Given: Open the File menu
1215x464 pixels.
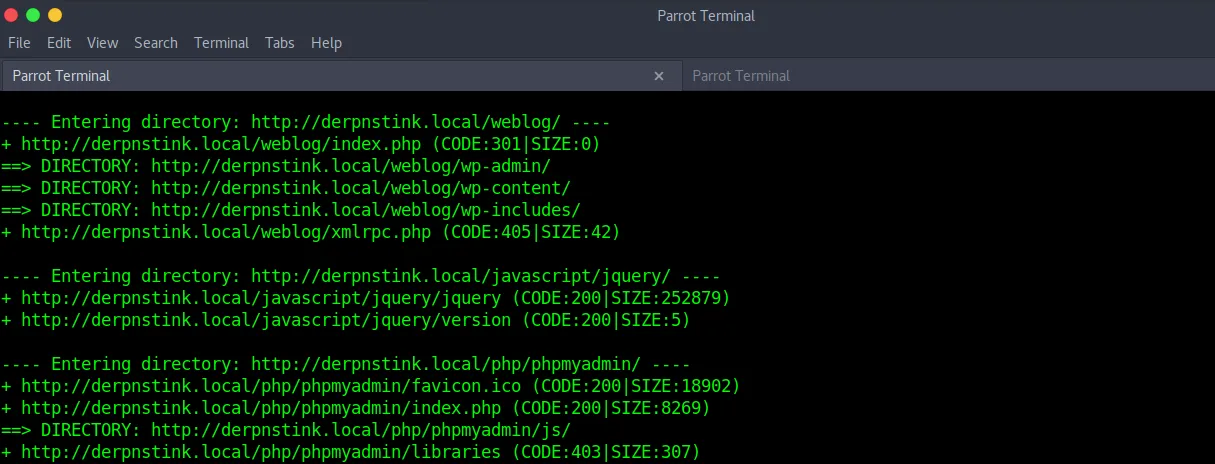Looking at the screenshot, I should [19, 43].
